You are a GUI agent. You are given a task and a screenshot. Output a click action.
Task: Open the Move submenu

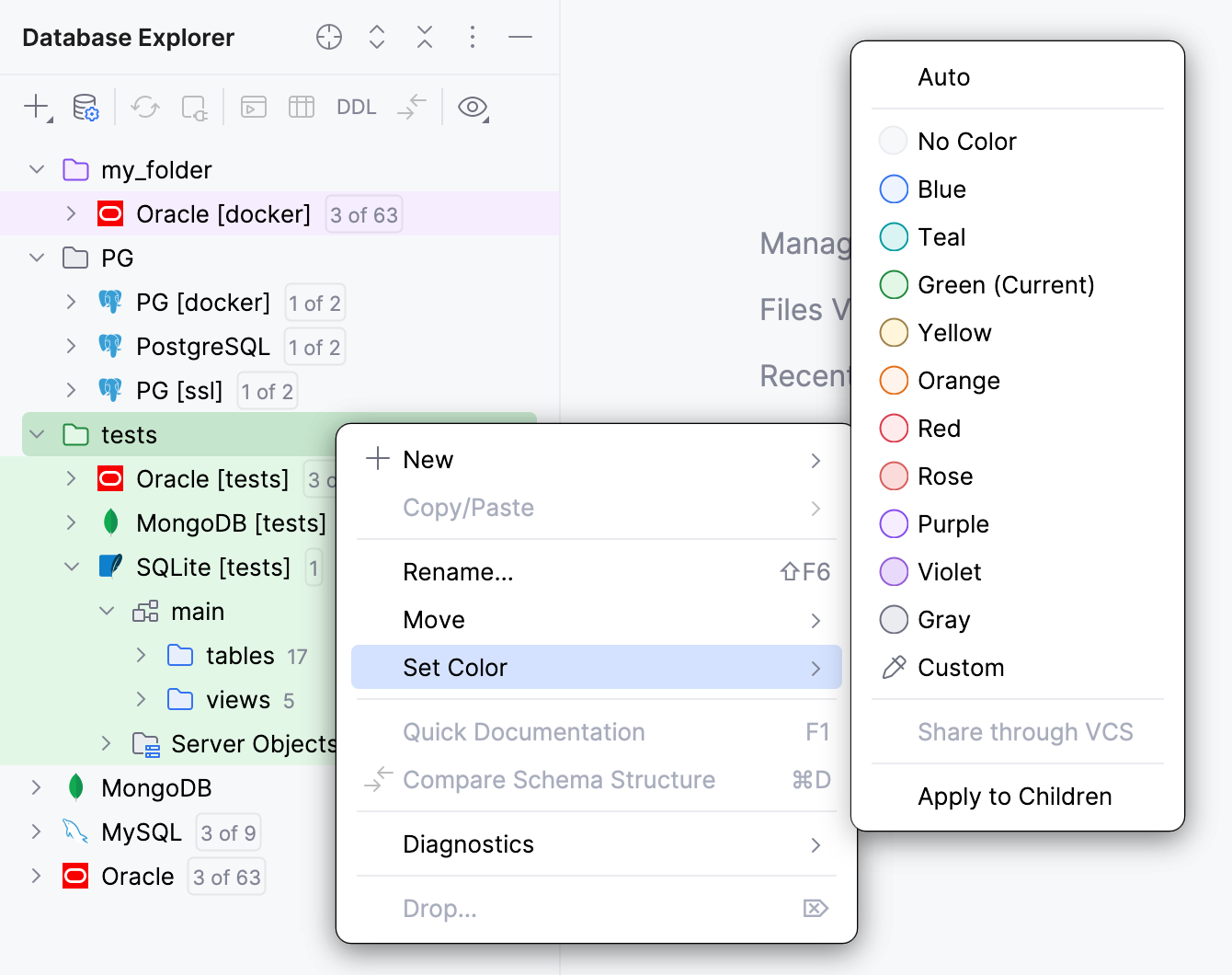(x=596, y=620)
